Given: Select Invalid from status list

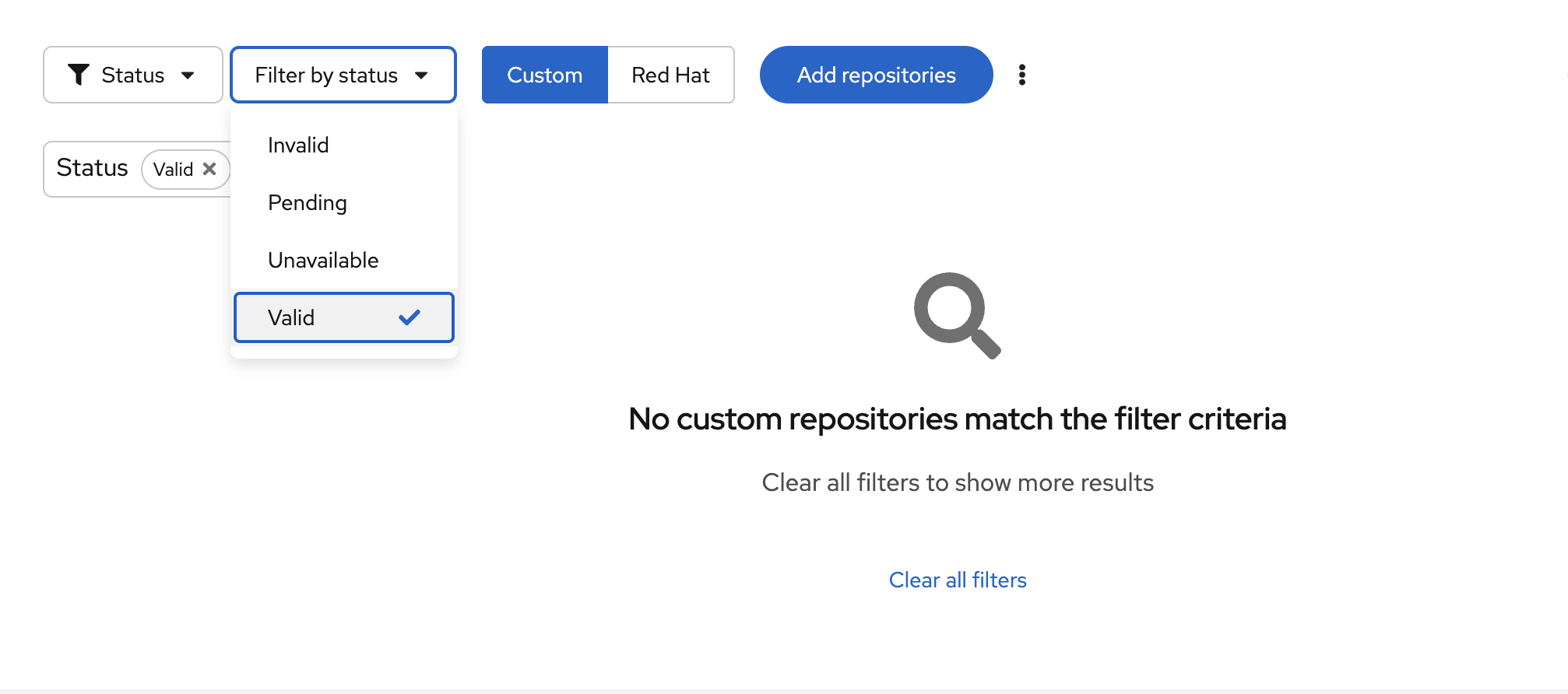Looking at the screenshot, I should (298, 145).
